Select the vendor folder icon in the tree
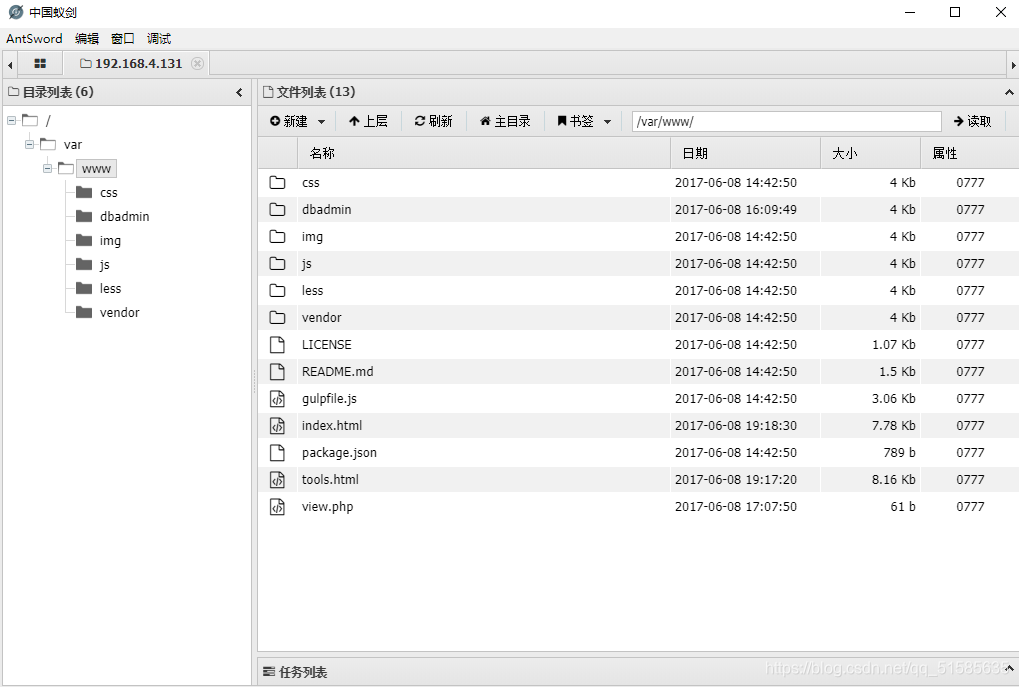Screen dimensions: 1019x687 [84, 312]
